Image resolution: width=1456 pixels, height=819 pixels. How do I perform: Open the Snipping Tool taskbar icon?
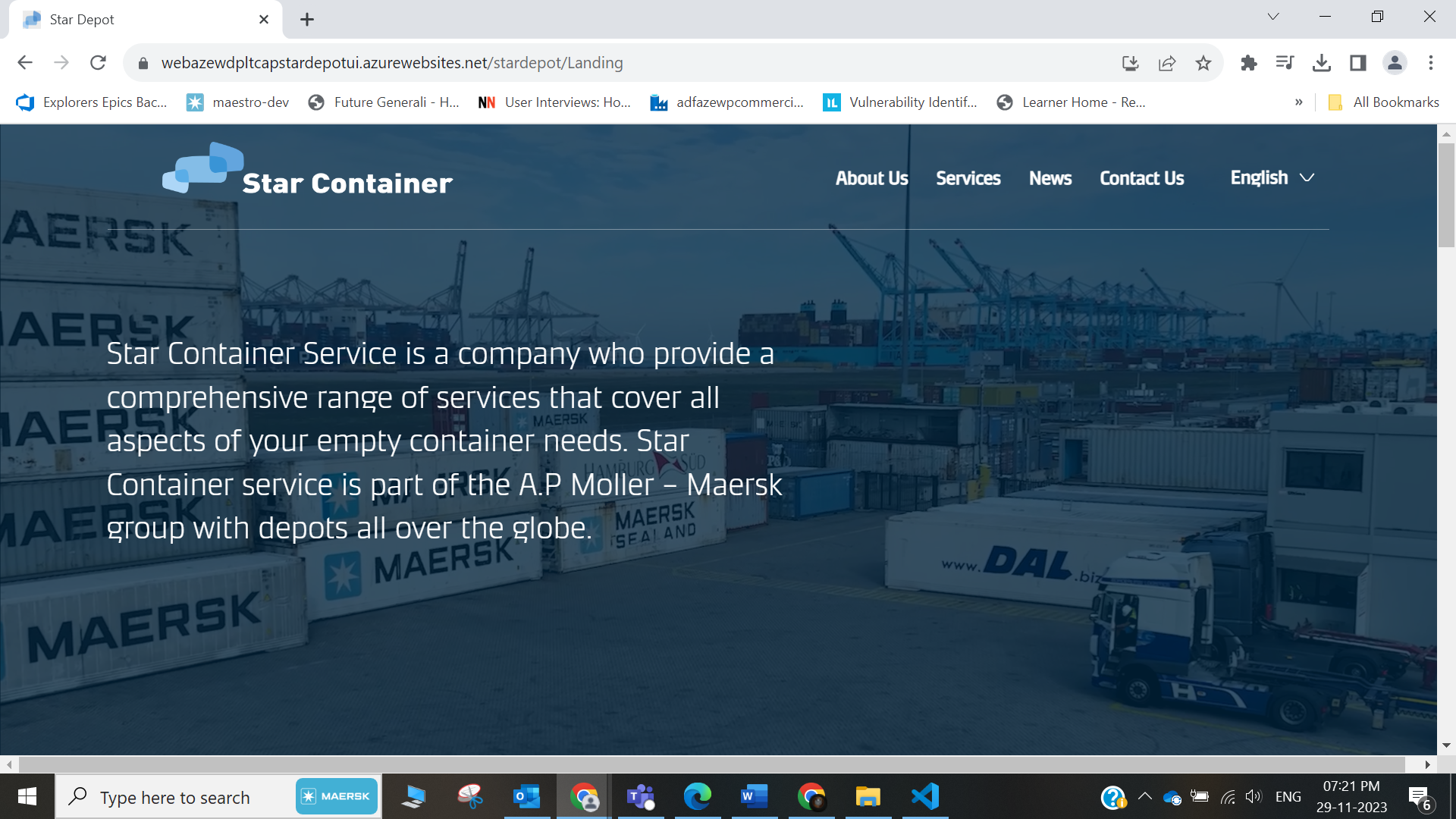[x=470, y=796]
